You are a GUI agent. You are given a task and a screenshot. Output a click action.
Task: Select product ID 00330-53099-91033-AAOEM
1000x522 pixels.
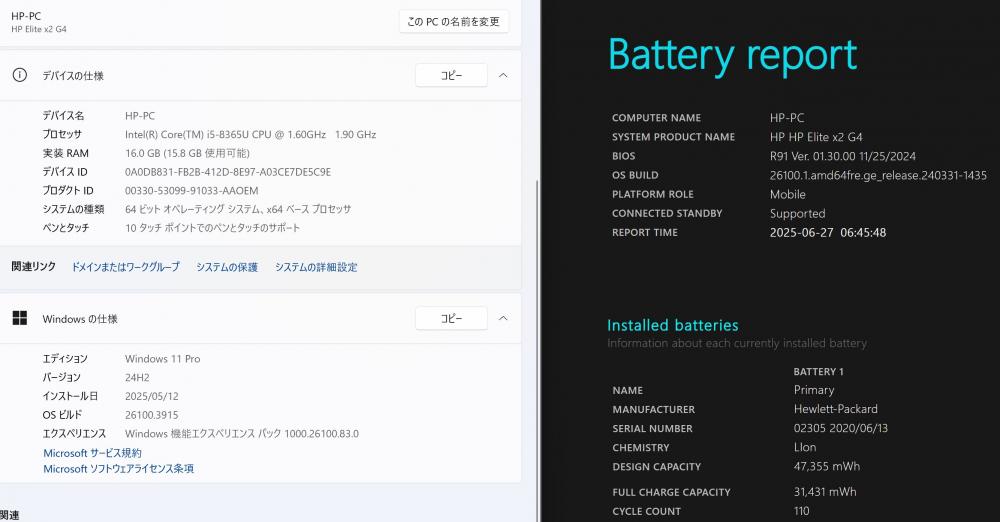pos(191,190)
